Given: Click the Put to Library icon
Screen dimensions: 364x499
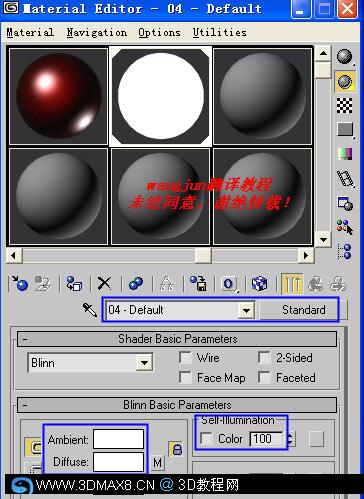Looking at the screenshot, I should click(198, 284).
